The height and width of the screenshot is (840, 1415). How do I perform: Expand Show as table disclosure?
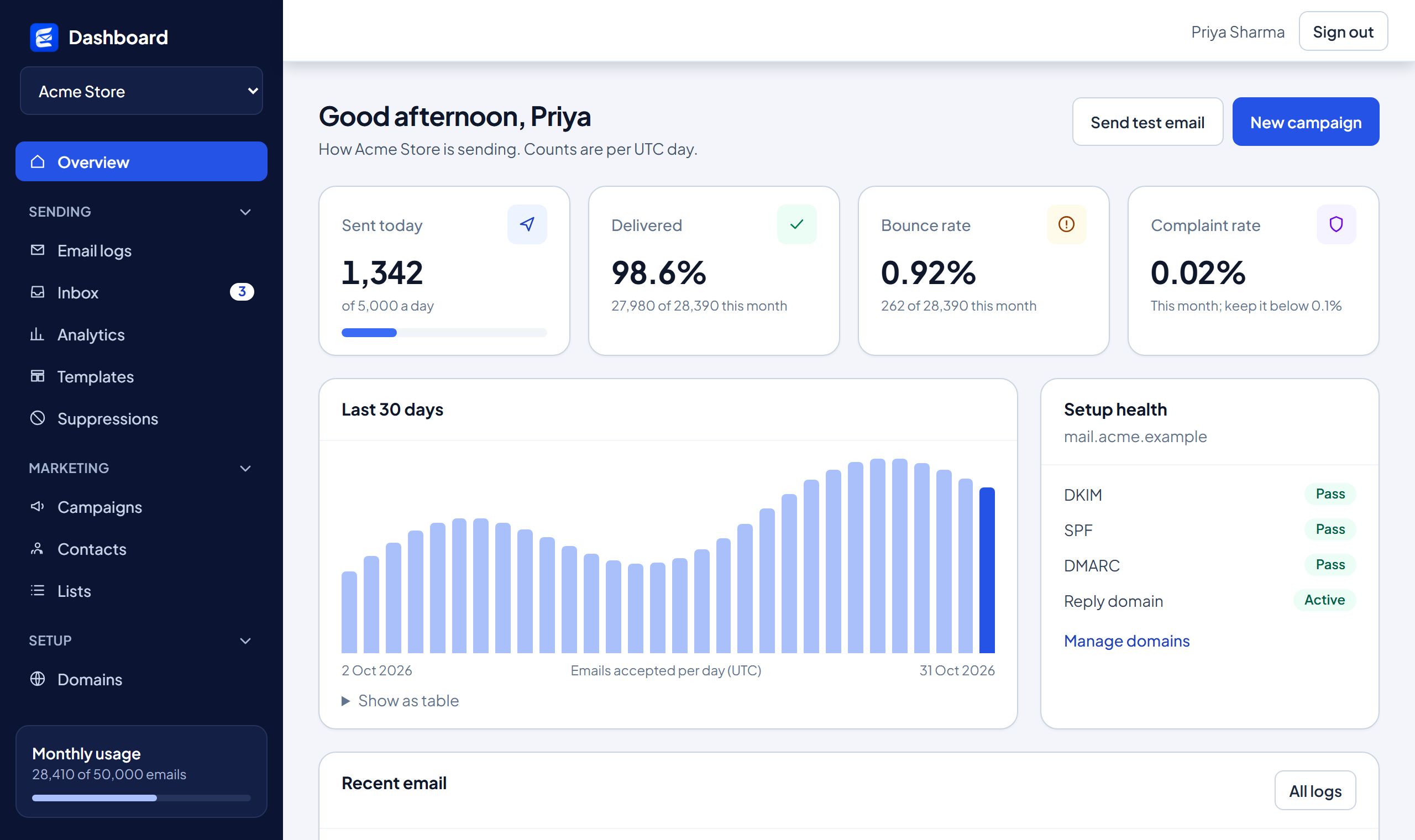tap(400, 701)
